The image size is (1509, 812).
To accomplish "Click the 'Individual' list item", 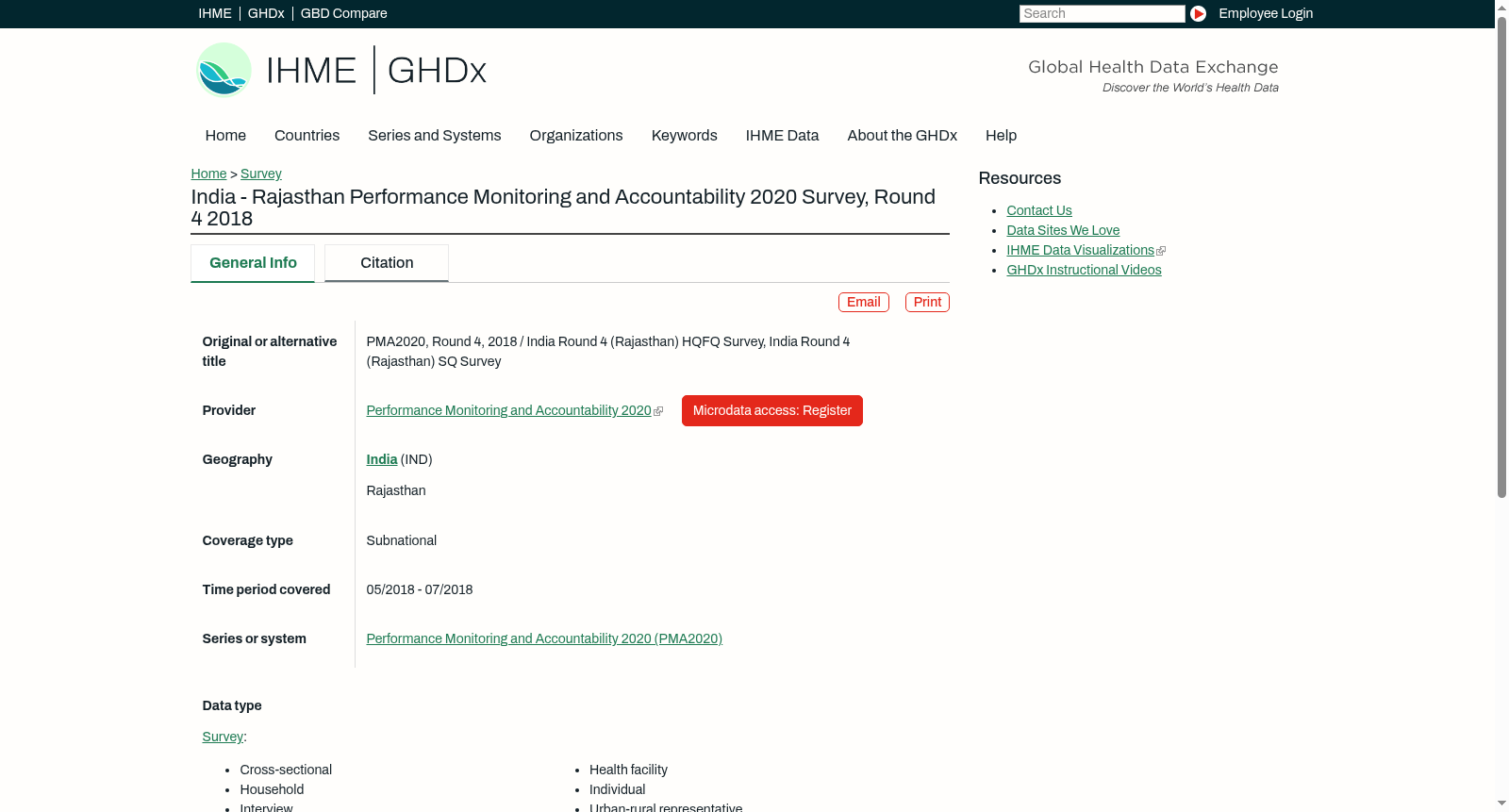I will click(x=618, y=789).
